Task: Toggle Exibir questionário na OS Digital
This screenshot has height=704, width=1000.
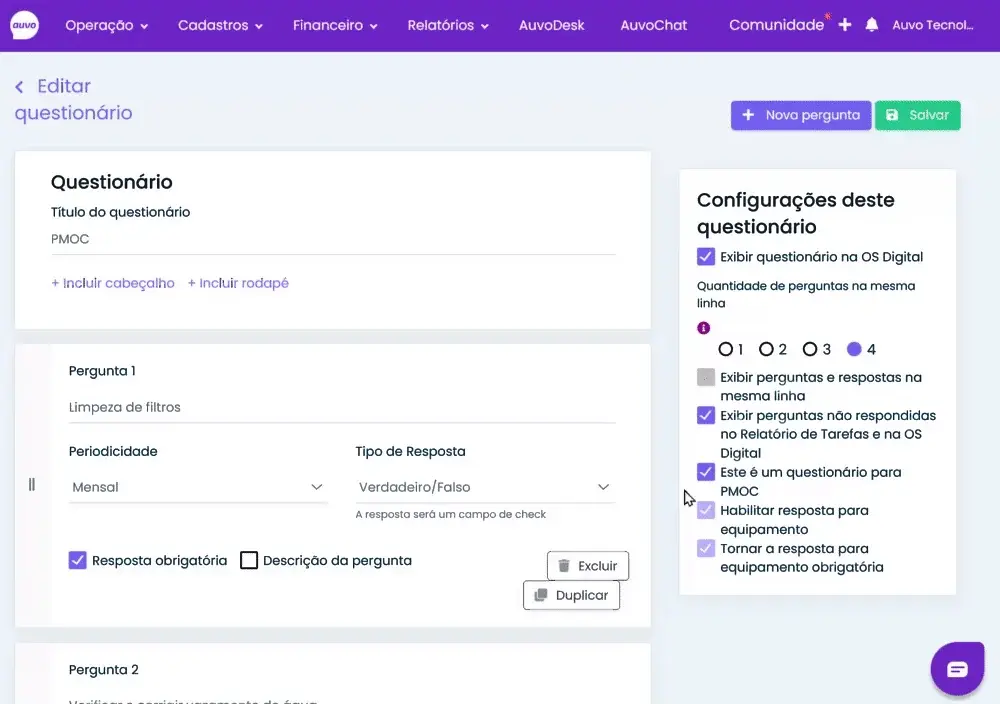Action: tap(705, 257)
